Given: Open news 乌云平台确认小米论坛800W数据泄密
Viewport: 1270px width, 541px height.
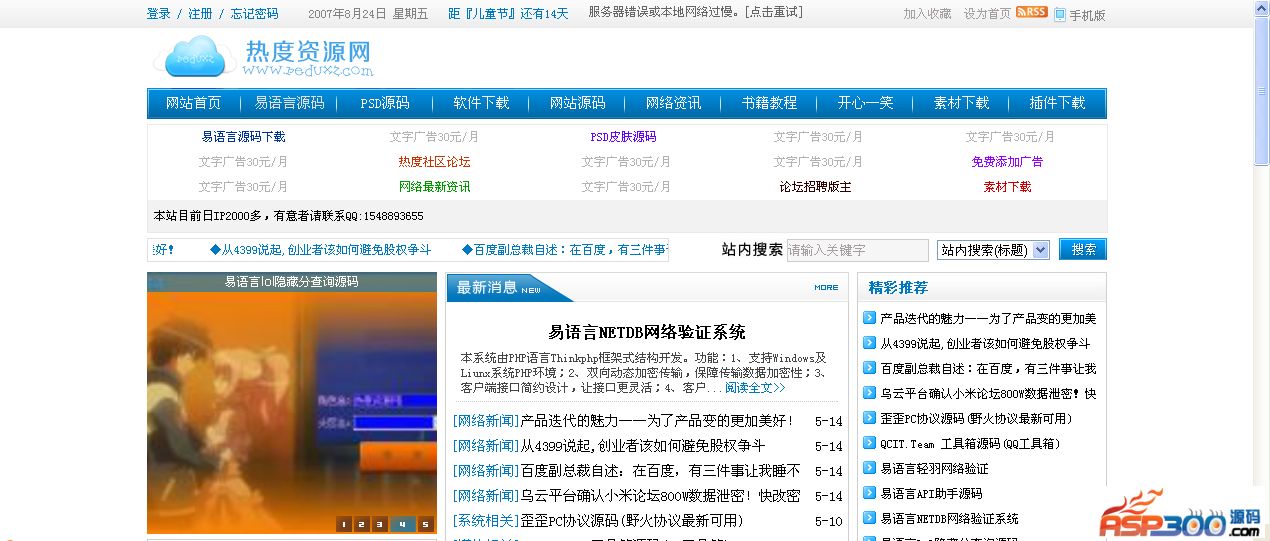Looking at the screenshot, I should point(660,496).
